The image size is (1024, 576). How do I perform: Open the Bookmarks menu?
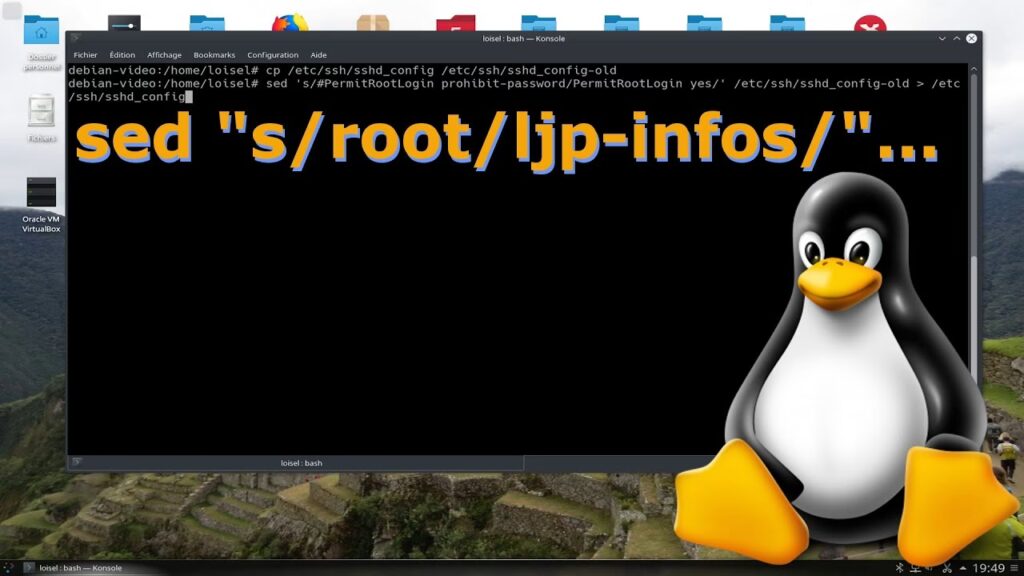pos(213,55)
